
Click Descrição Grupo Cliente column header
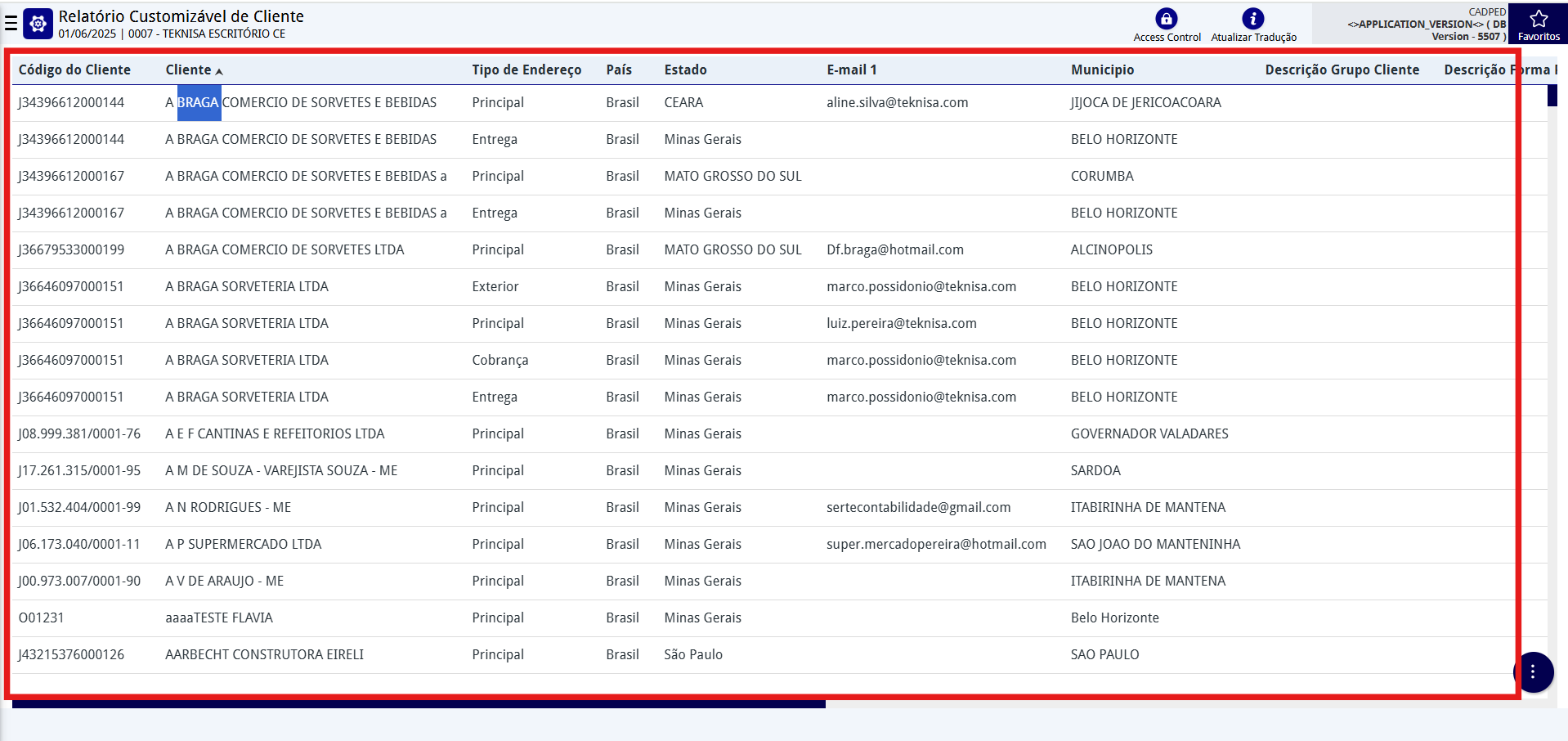click(1342, 70)
